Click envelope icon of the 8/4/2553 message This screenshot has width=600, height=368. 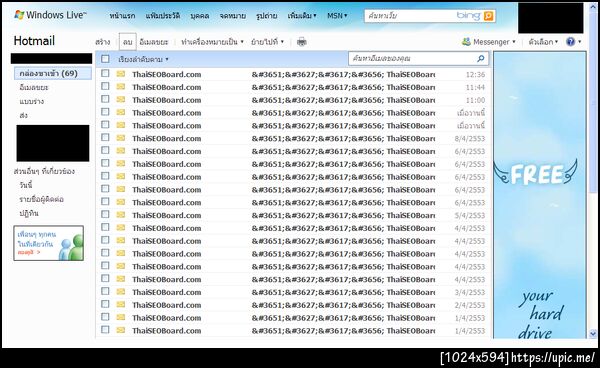tap(121, 138)
